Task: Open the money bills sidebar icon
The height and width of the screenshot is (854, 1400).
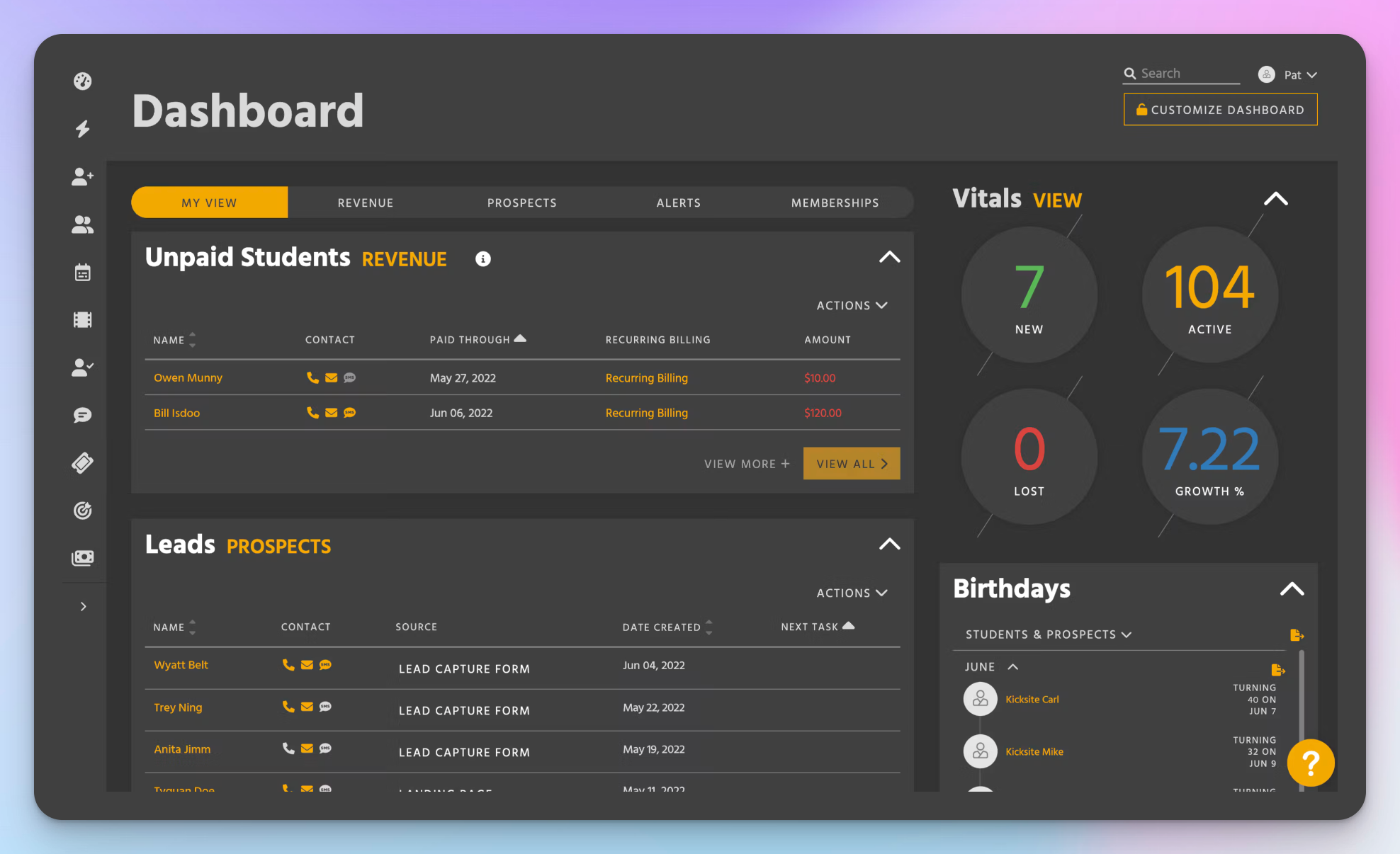Action: (x=83, y=558)
